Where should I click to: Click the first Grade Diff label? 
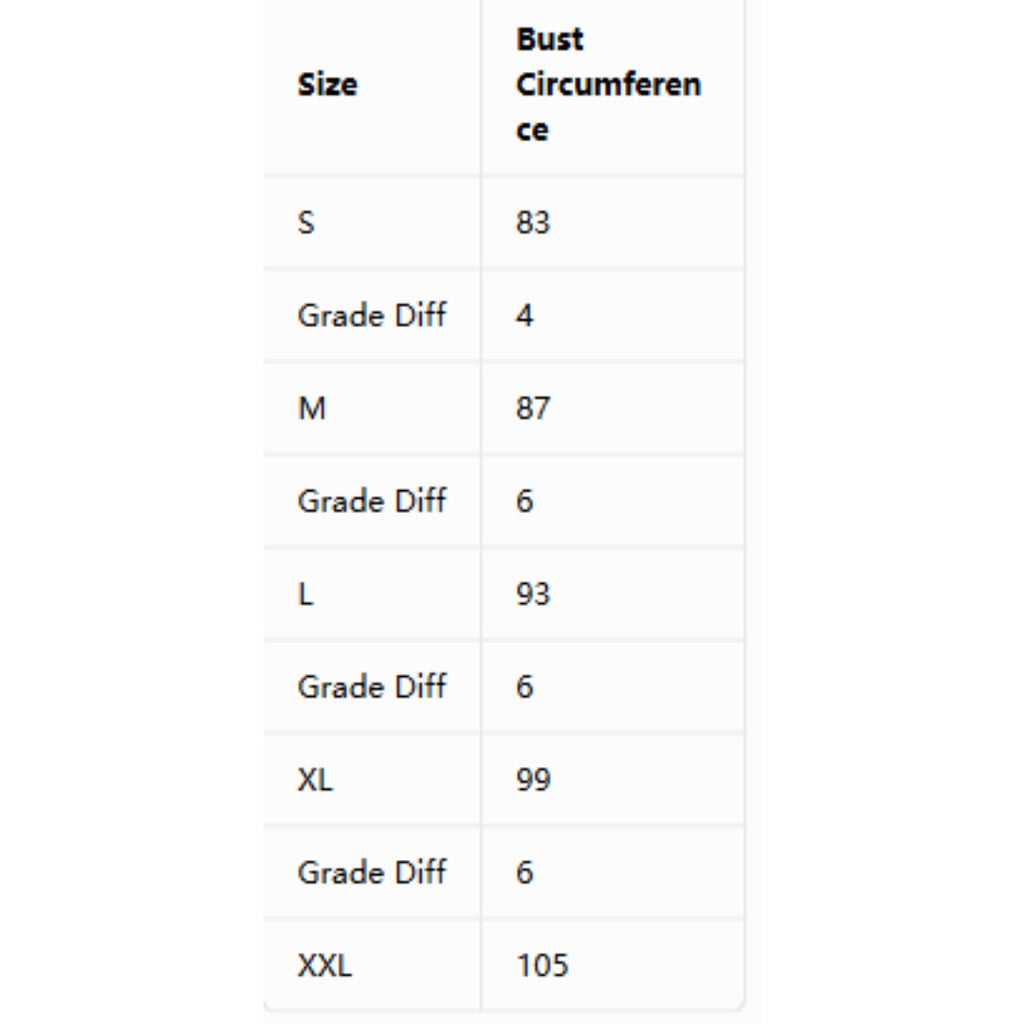click(x=372, y=315)
